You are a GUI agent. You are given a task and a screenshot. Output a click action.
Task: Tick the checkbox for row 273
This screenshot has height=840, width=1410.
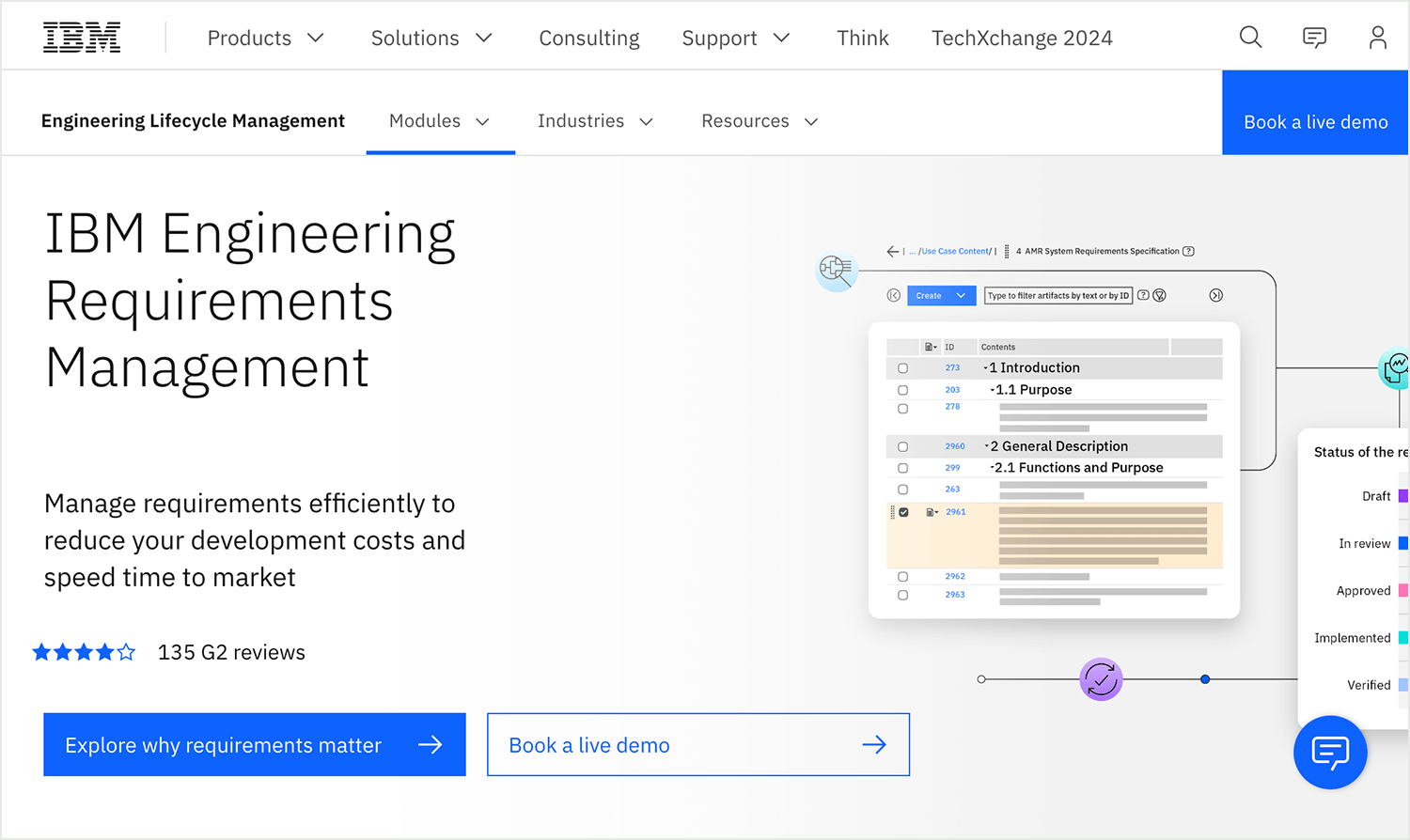(902, 368)
